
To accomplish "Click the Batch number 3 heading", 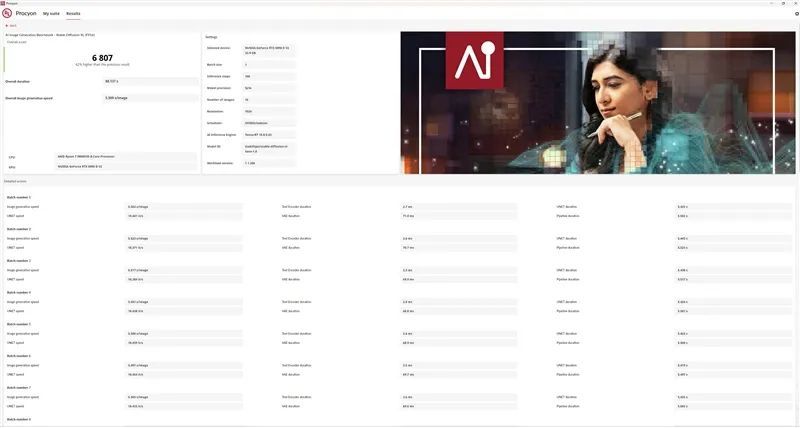I will coord(19,261).
